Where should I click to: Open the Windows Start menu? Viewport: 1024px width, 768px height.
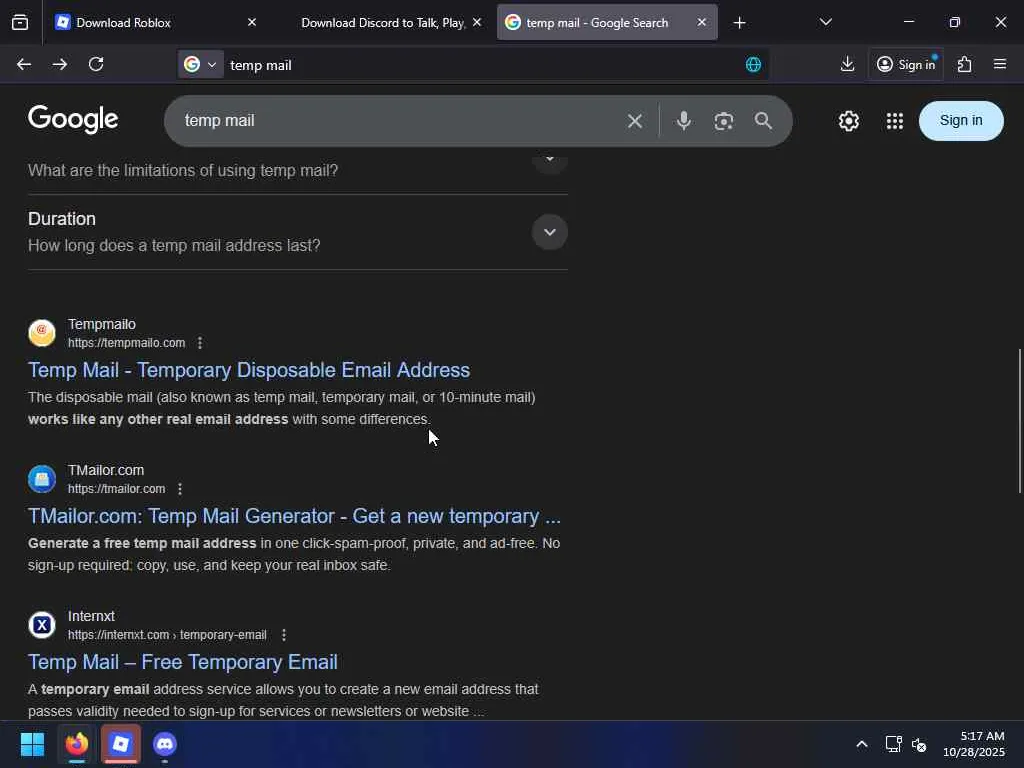point(32,744)
